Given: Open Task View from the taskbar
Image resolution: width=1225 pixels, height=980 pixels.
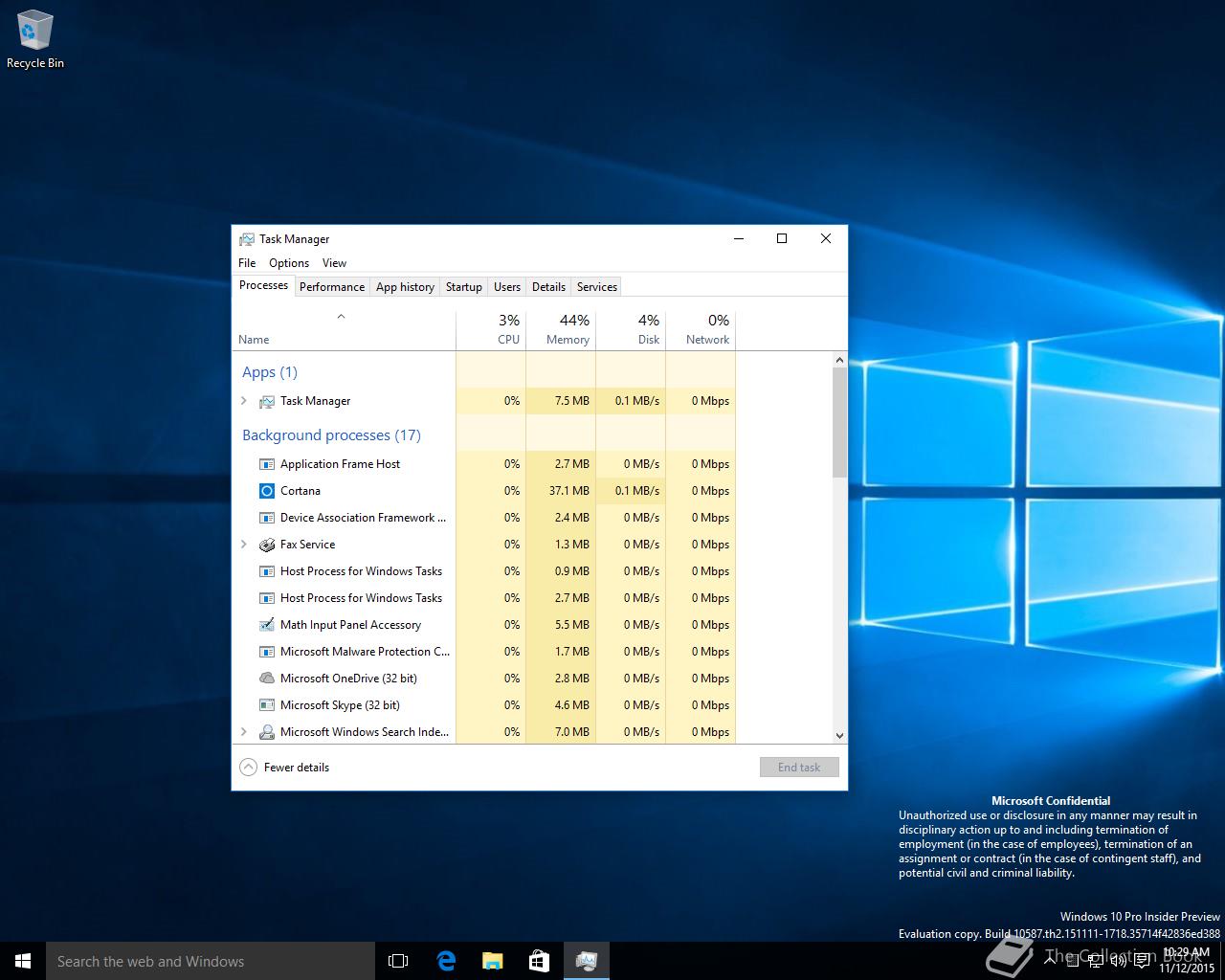Looking at the screenshot, I should pyautogui.click(x=398, y=961).
